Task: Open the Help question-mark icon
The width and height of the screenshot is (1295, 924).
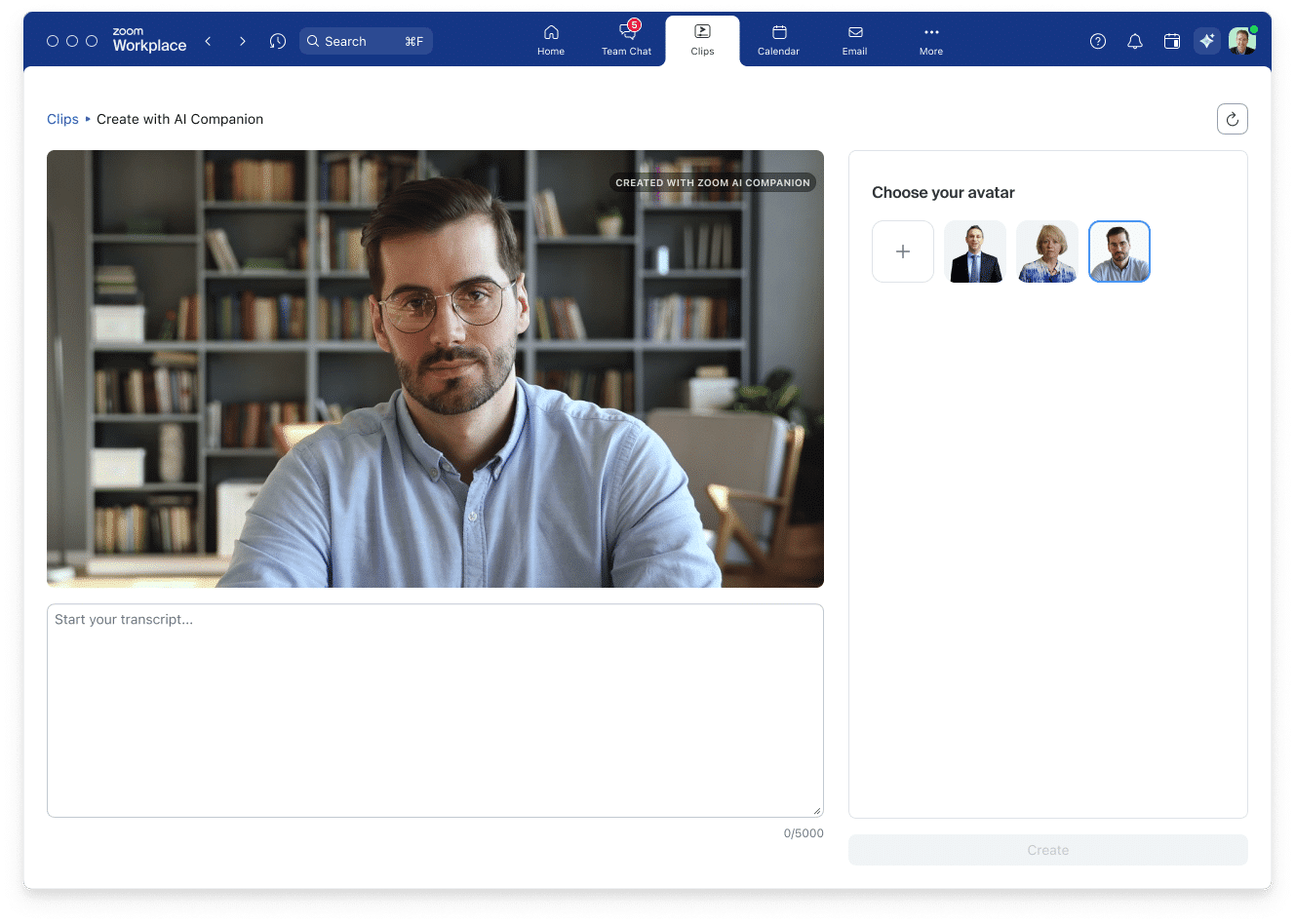Action: pyautogui.click(x=1097, y=40)
